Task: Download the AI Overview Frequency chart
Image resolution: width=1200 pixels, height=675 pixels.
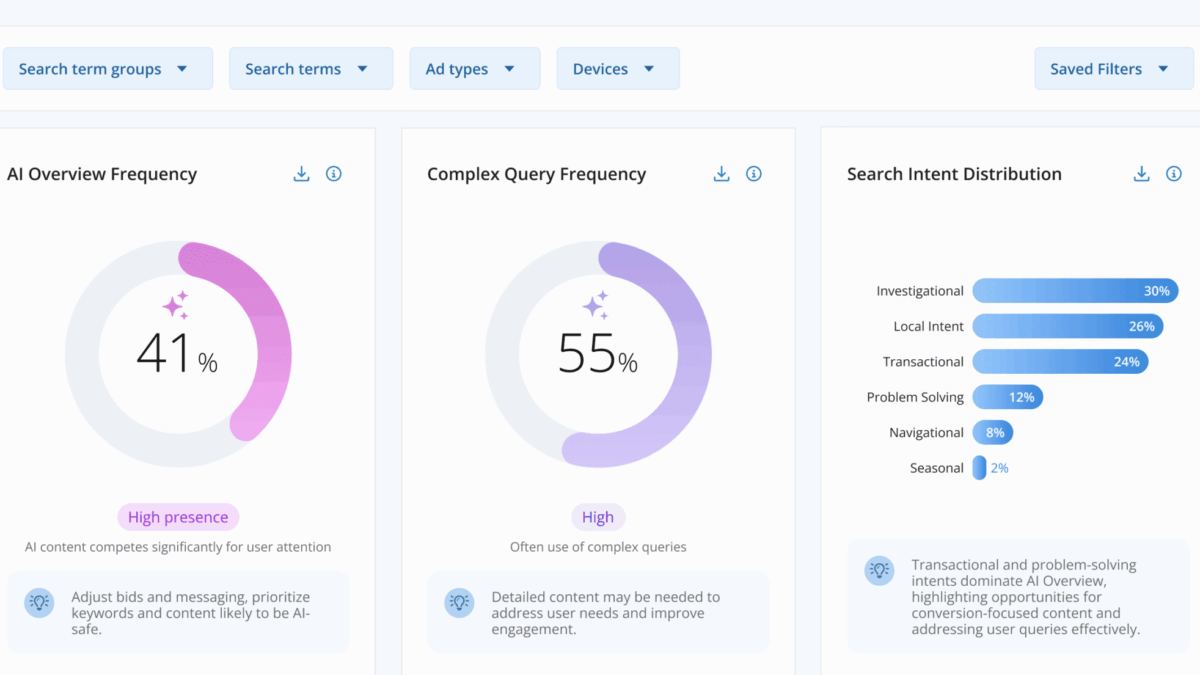Action: point(301,174)
